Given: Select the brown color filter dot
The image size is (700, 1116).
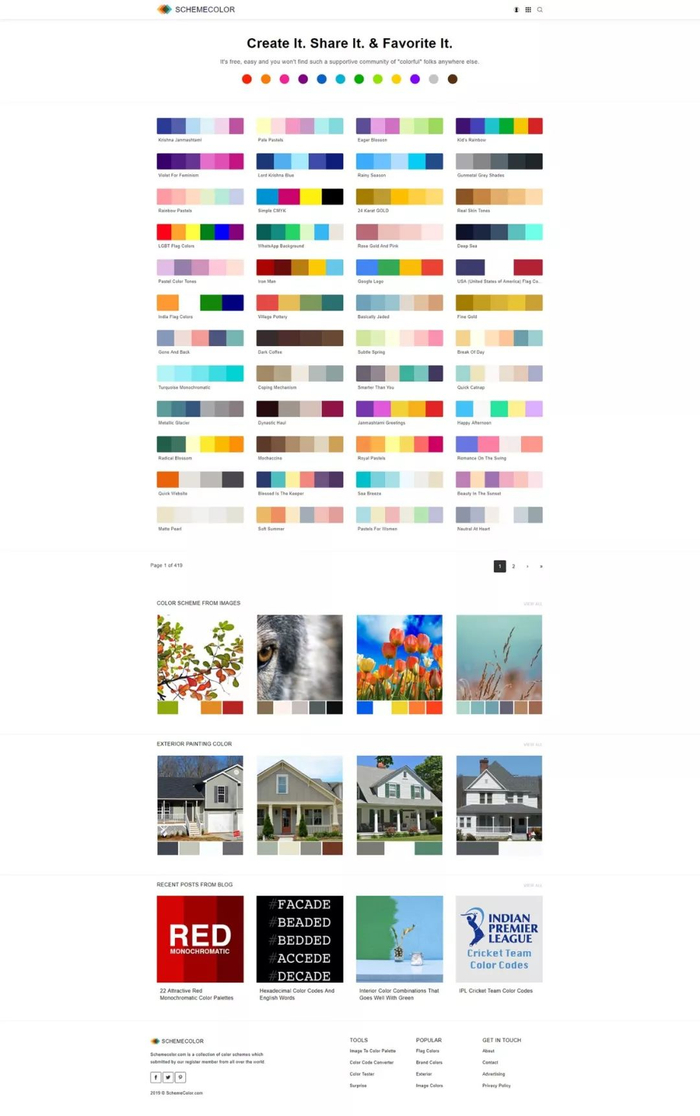Looking at the screenshot, I should [x=452, y=79].
